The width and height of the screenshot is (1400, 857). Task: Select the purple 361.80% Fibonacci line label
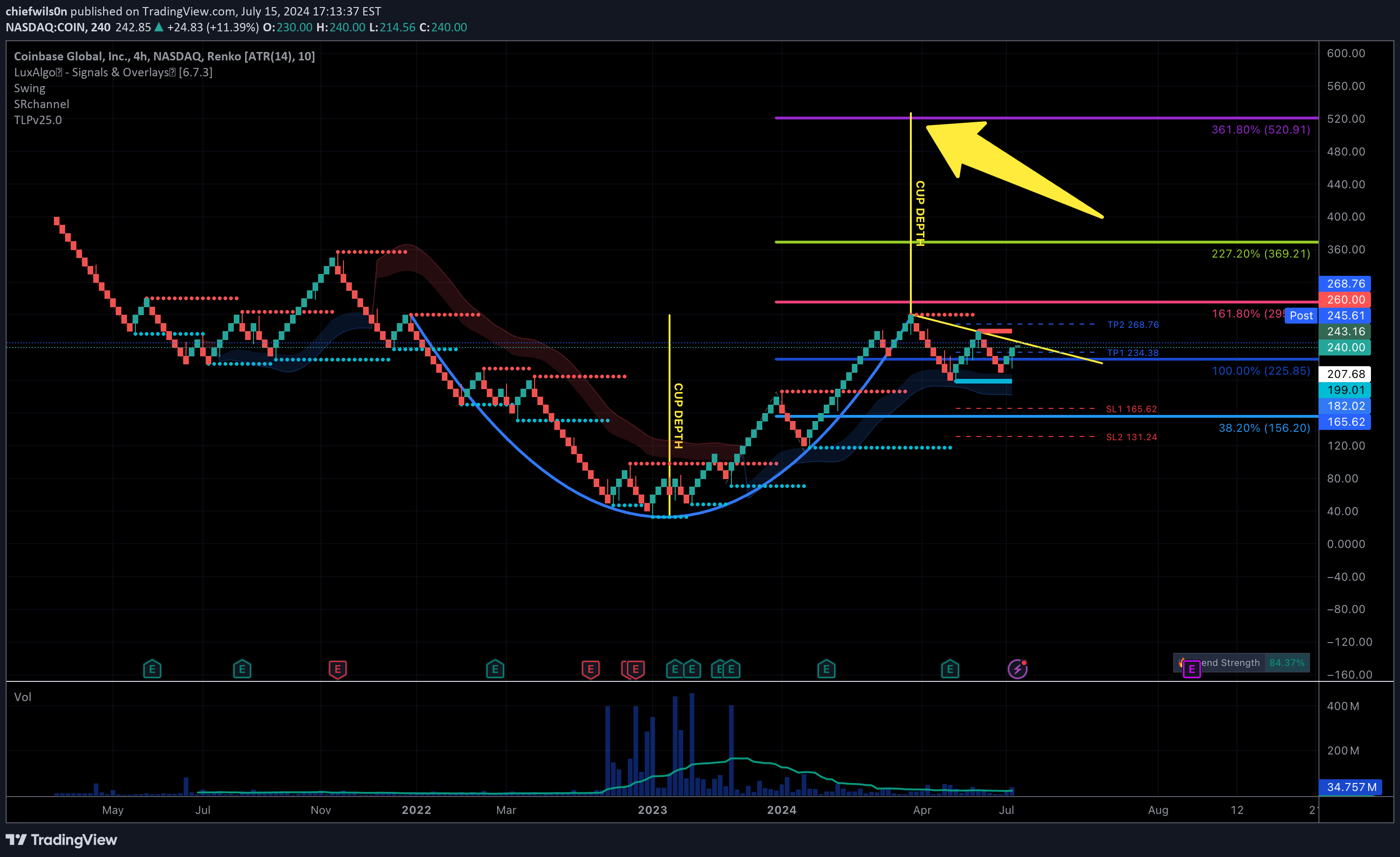pos(1260,130)
